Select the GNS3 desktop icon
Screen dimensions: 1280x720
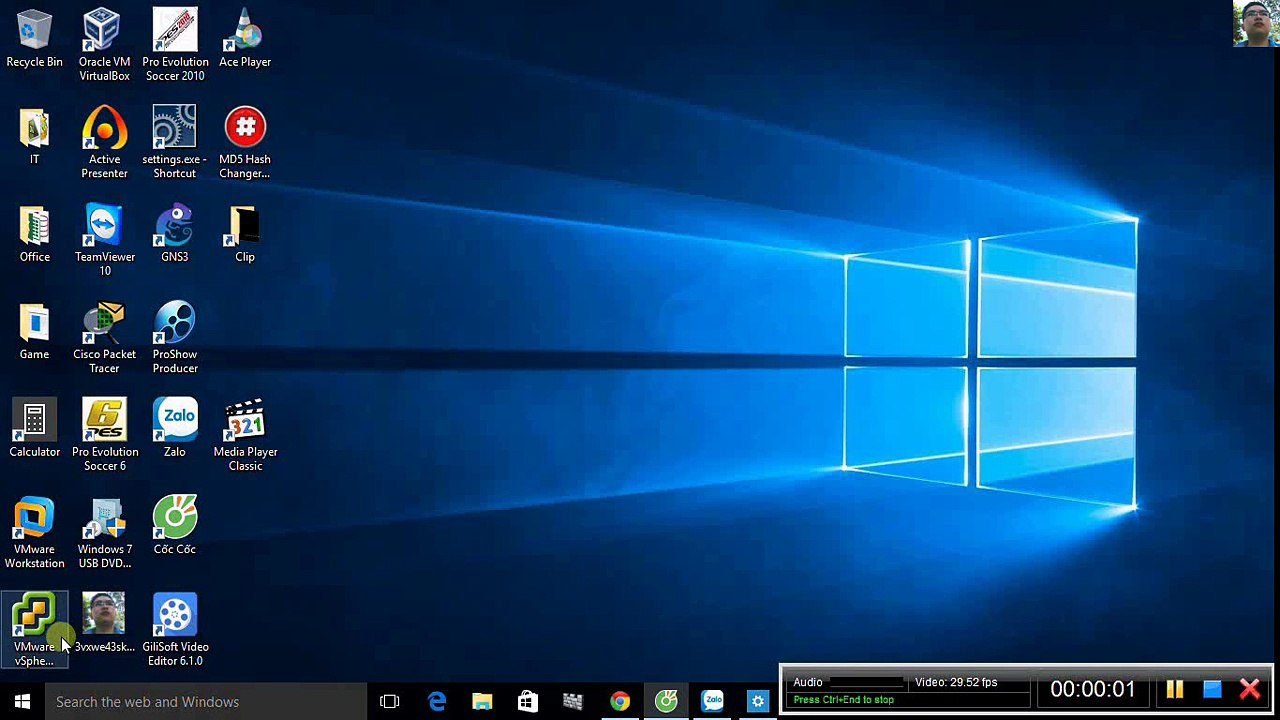pyautogui.click(x=175, y=235)
